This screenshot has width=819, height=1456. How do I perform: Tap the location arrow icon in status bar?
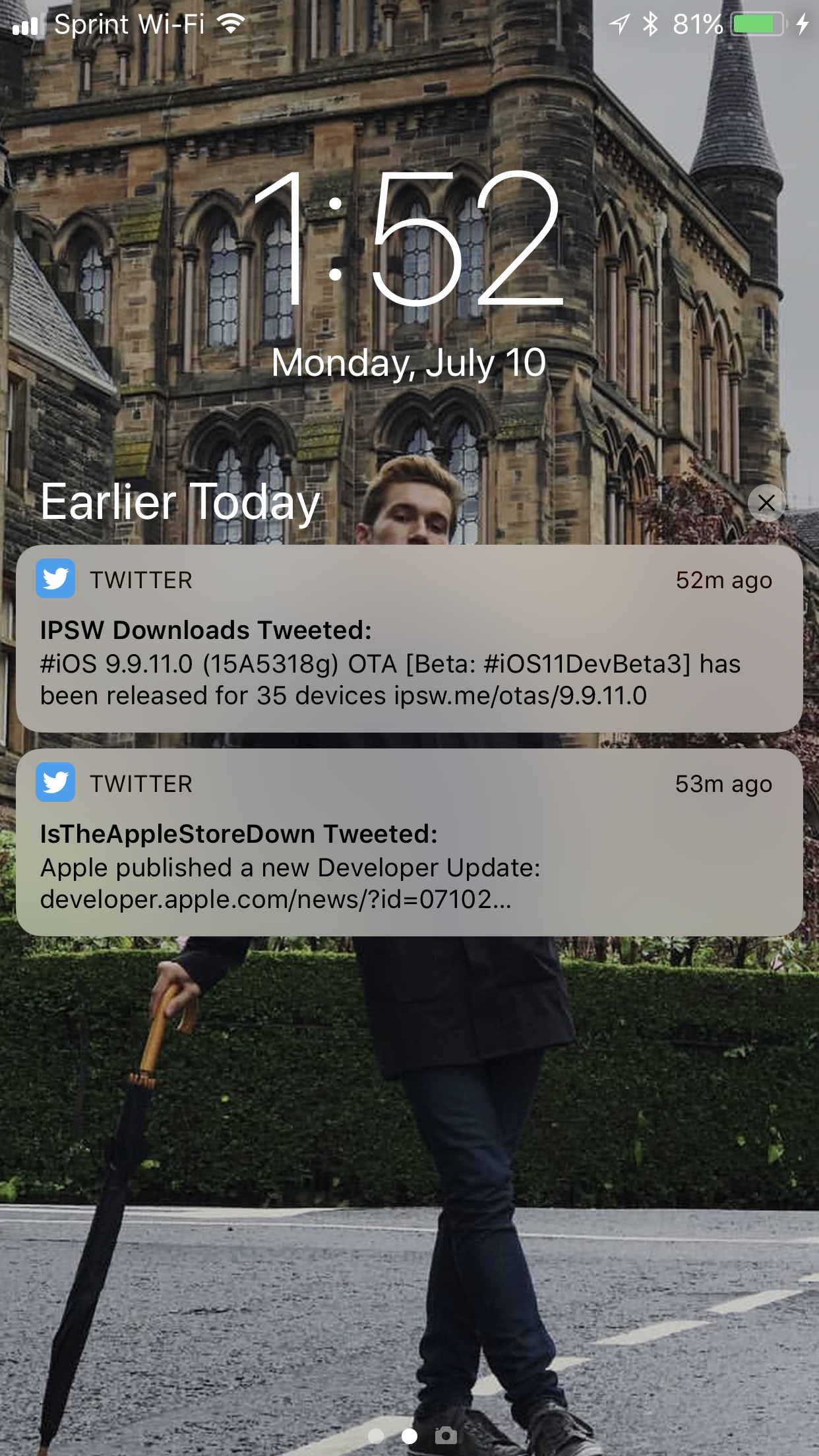[x=619, y=25]
